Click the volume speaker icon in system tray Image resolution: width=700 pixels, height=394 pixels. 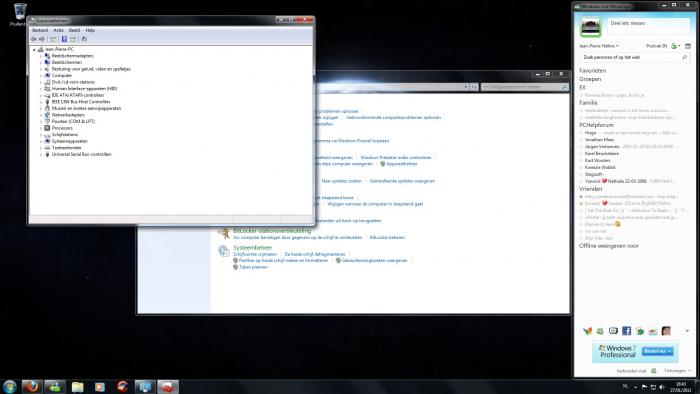click(x=662, y=387)
